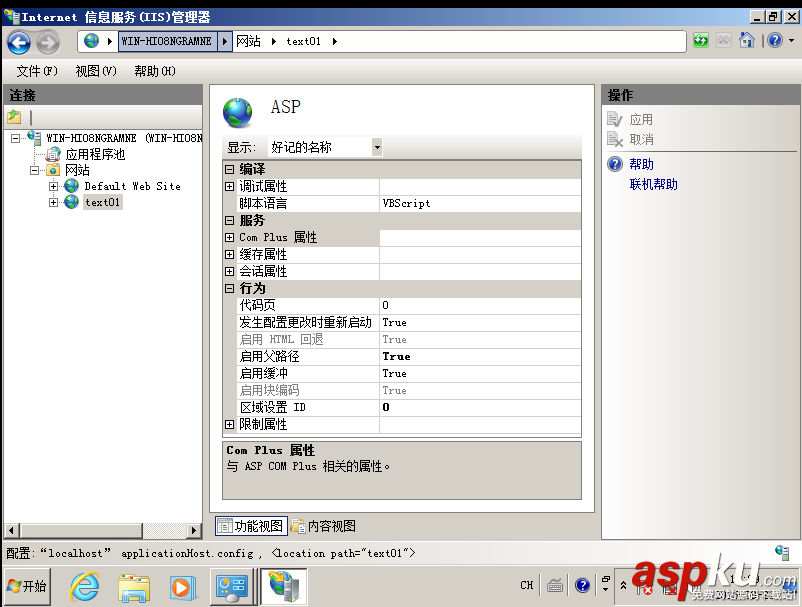Select the Enable Parent Paths (启用父路径) True value

tap(480, 356)
